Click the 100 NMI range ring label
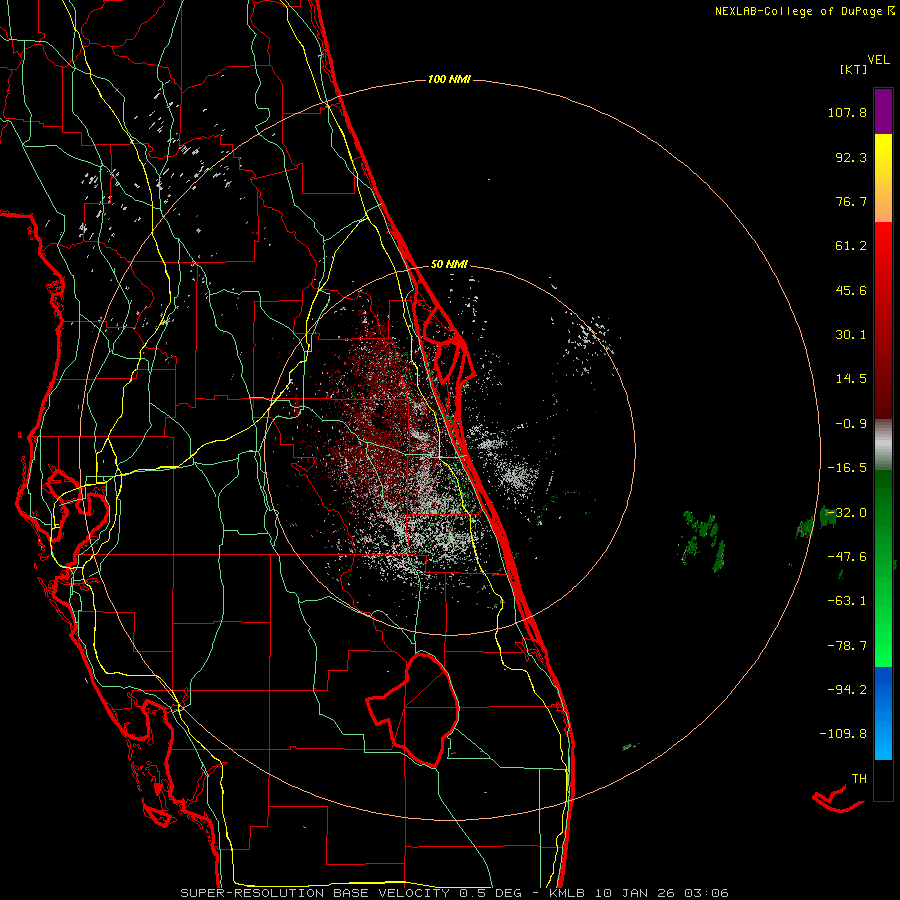Viewport: 900px width, 900px height. click(x=449, y=79)
